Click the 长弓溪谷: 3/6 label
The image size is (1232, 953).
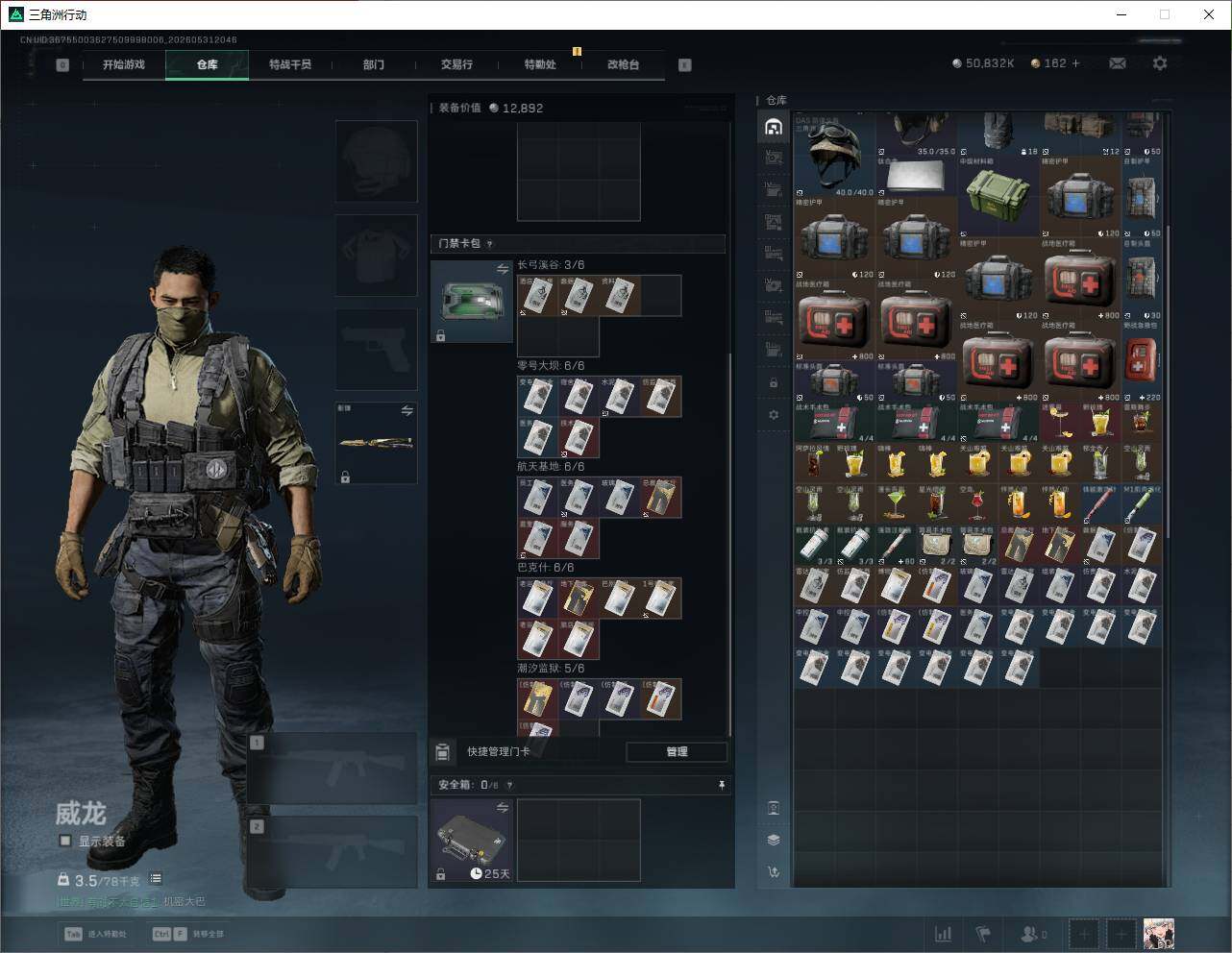(551, 265)
